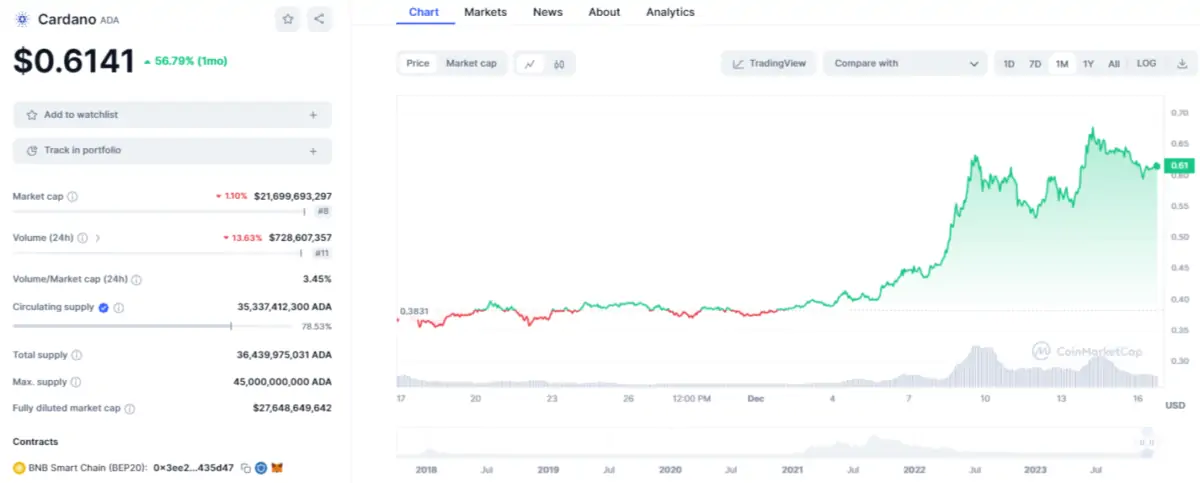Screen dimensions: 1200x483
Task: Switch to the line chart view icon
Action: pyautogui.click(x=530, y=63)
